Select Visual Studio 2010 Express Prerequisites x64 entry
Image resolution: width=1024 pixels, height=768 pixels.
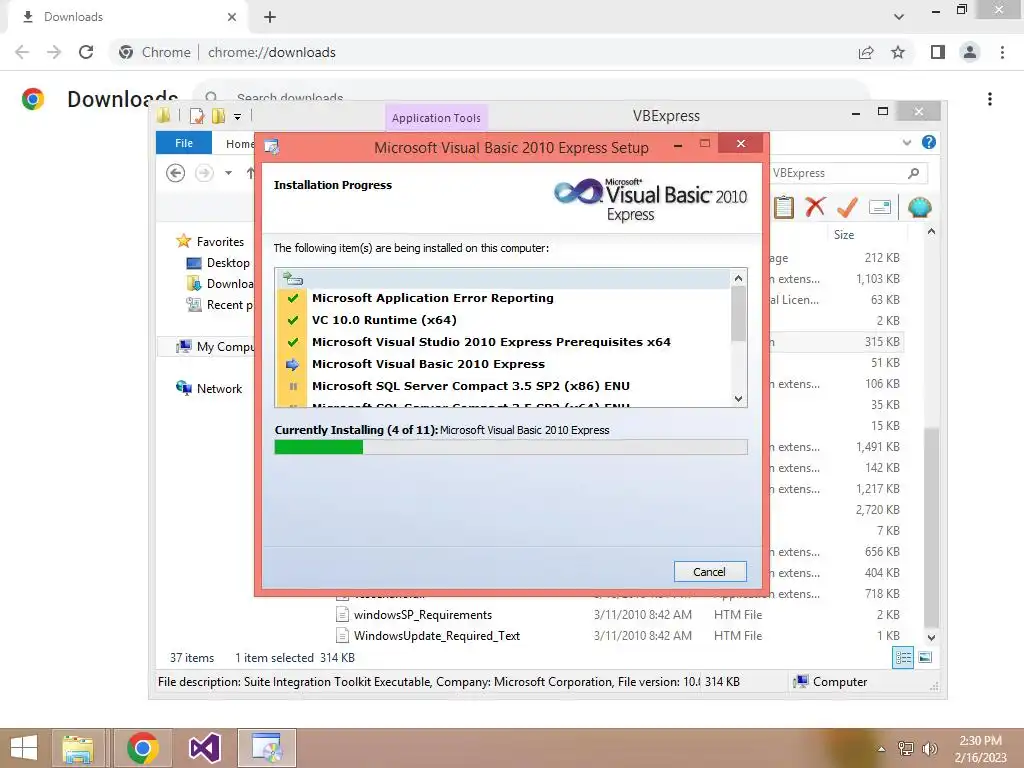[491, 342]
